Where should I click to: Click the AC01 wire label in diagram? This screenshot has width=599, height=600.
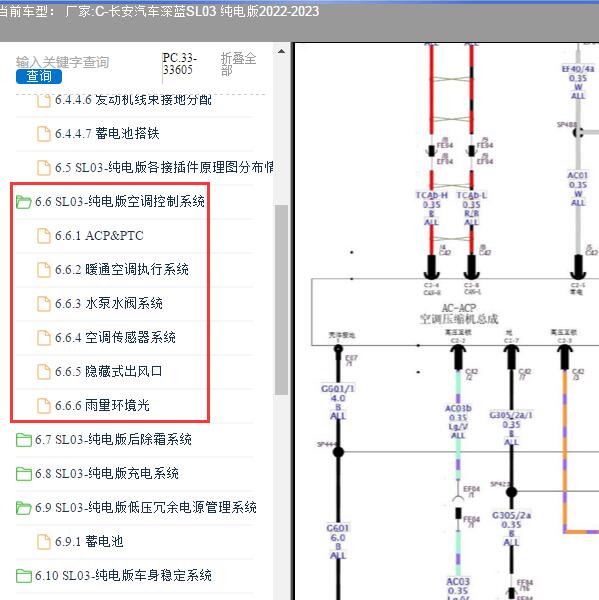tap(578, 175)
